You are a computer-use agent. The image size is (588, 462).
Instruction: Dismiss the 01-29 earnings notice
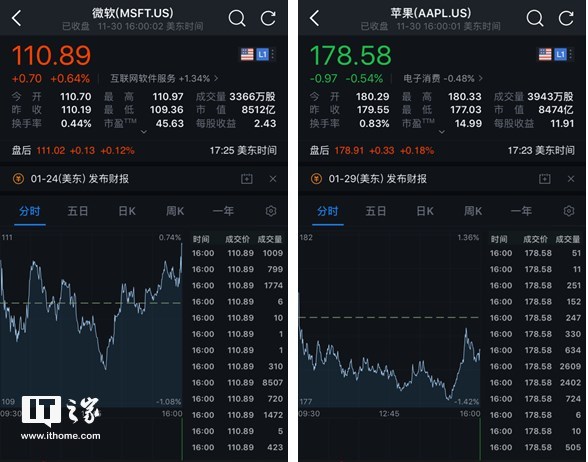(571, 179)
